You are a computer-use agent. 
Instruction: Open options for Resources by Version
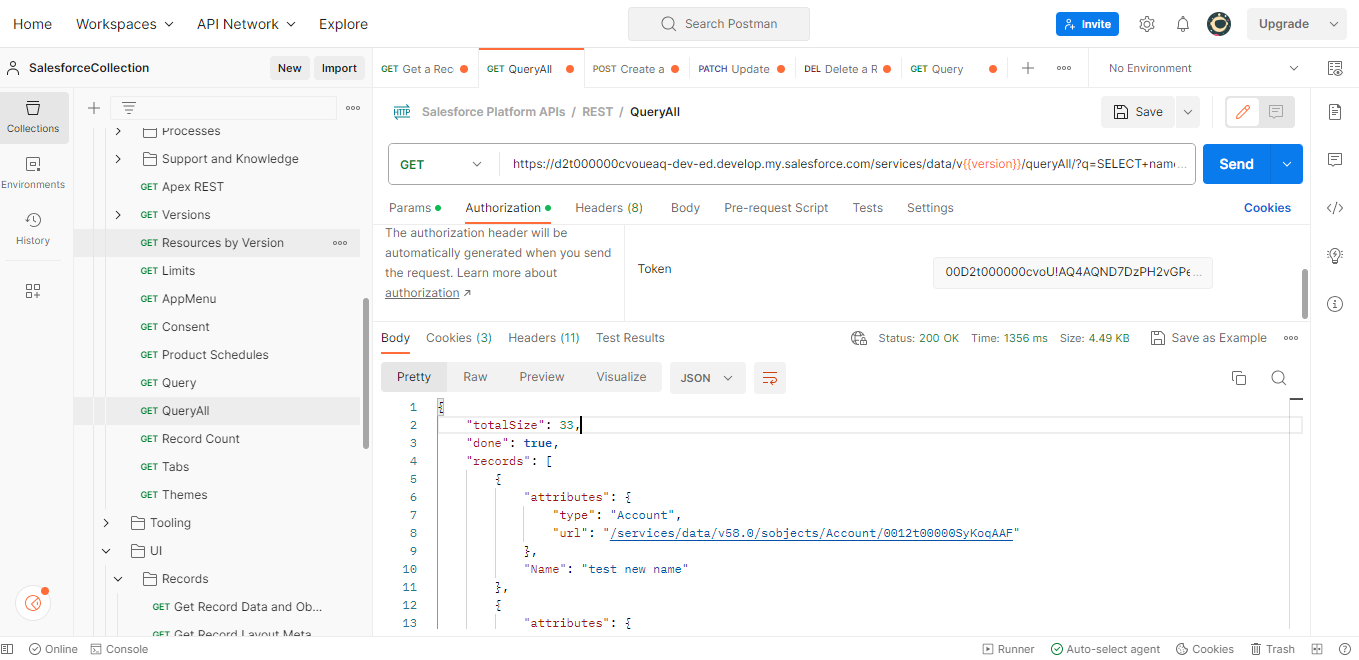point(340,243)
